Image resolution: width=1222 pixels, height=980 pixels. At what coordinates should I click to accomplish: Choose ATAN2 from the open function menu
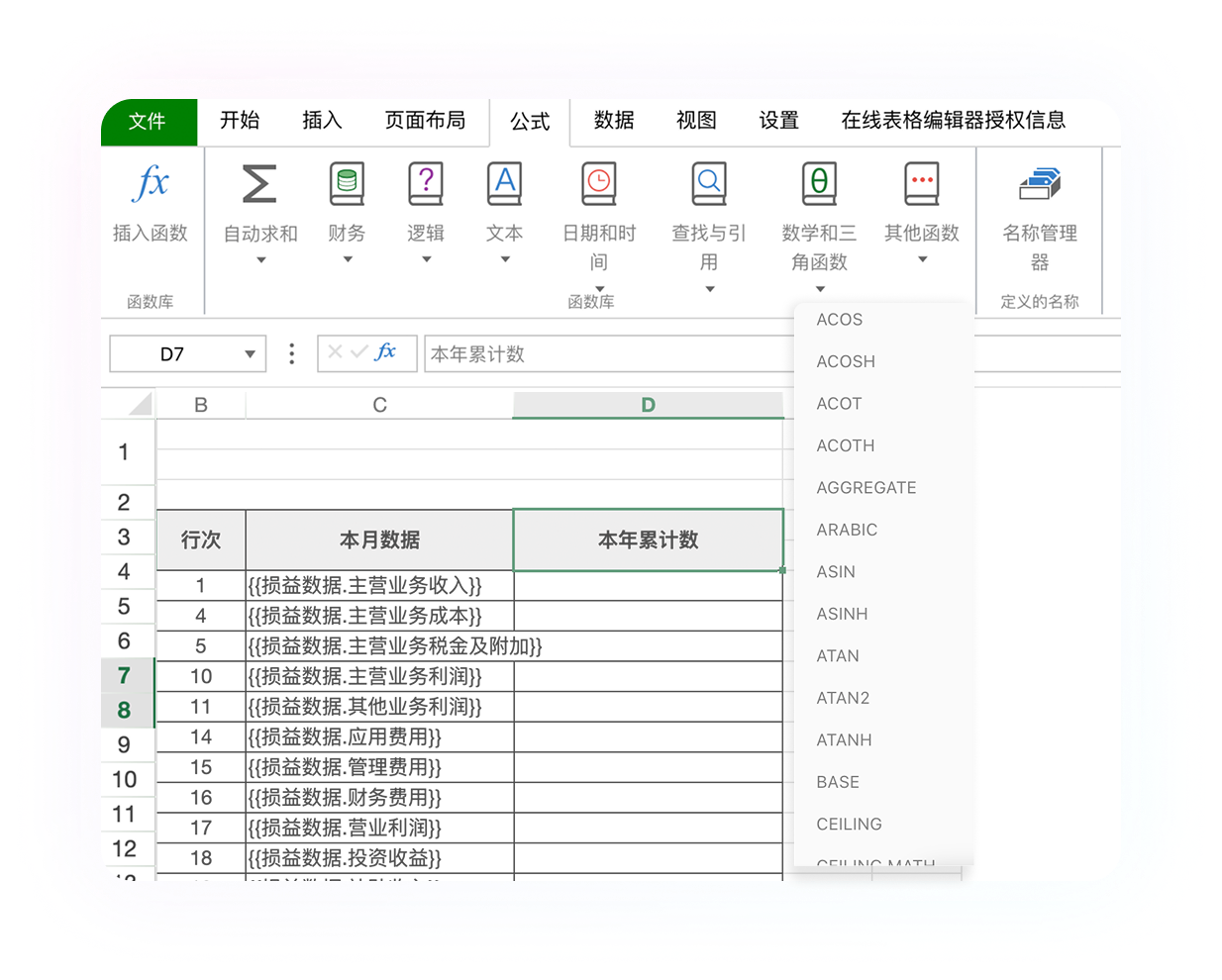point(843,698)
